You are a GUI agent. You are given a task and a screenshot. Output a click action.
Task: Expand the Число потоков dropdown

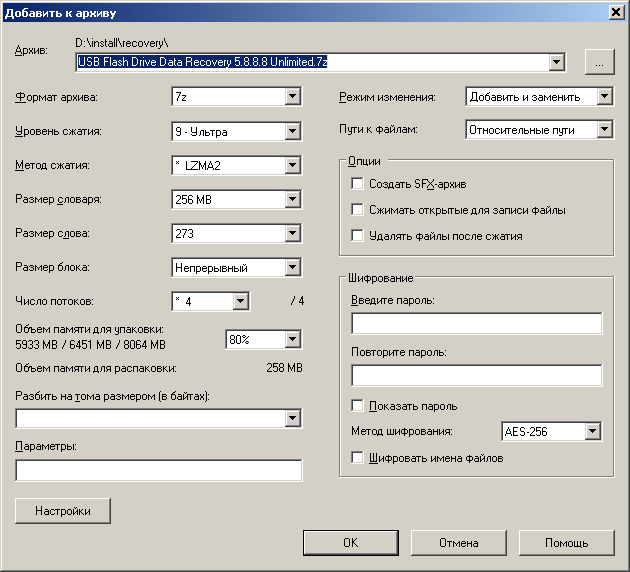(x=241, y=301)
